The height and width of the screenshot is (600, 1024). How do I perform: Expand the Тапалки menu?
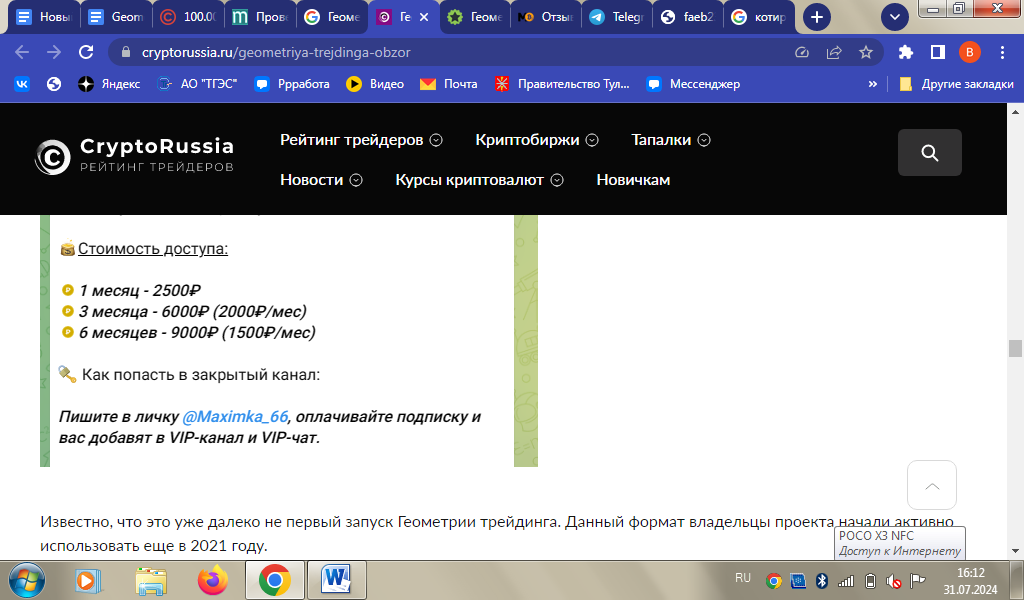click(x=671, y=140)
